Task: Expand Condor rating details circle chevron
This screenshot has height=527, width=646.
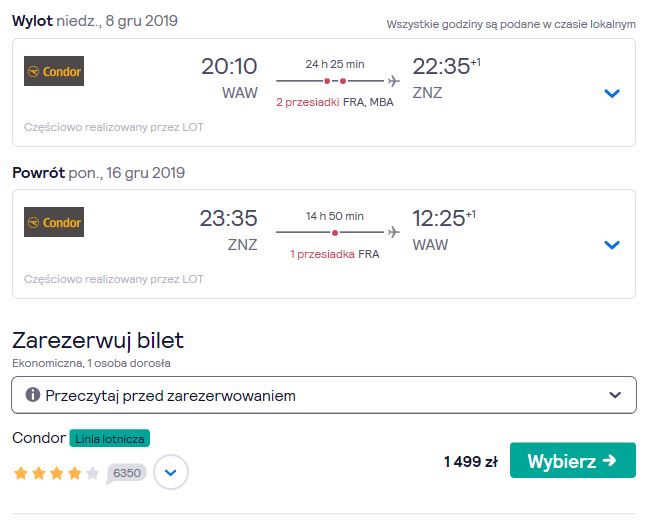Action: [x=171, y=472]
